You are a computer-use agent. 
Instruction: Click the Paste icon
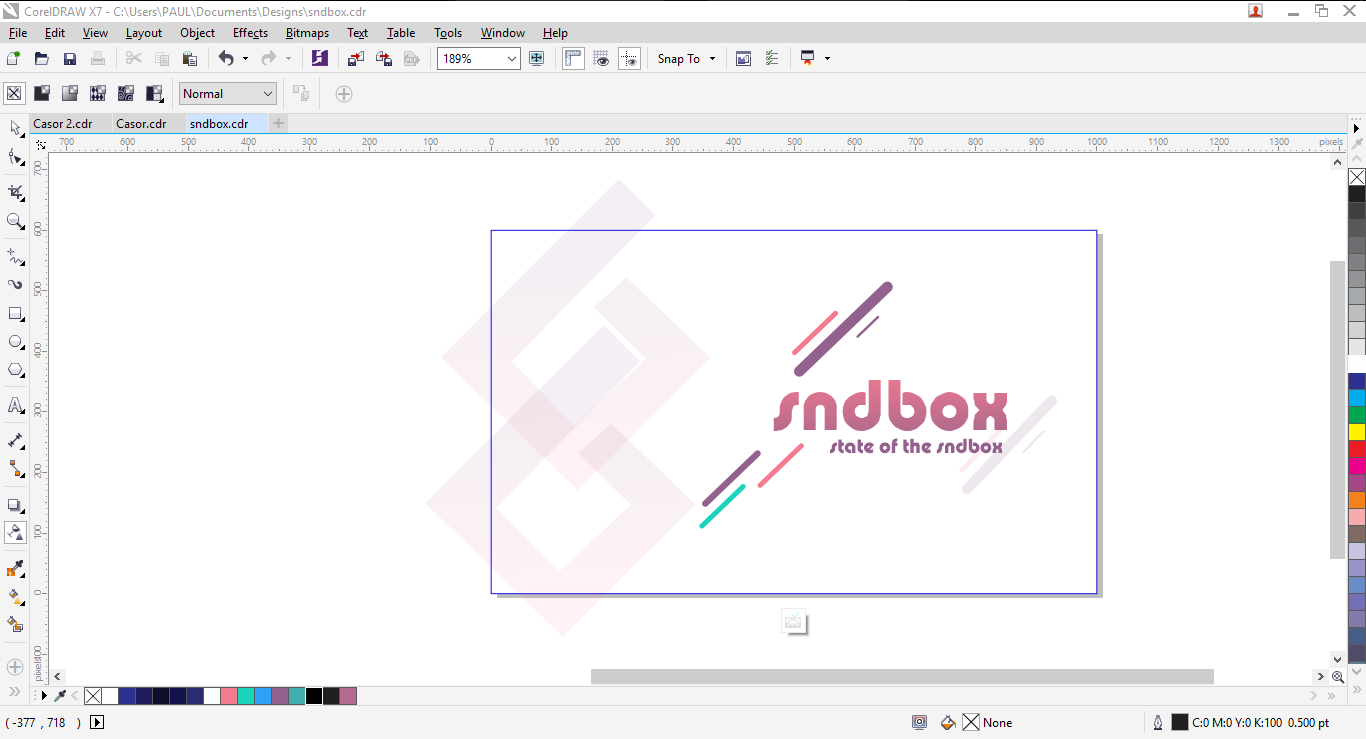click(x=190, y=59)
